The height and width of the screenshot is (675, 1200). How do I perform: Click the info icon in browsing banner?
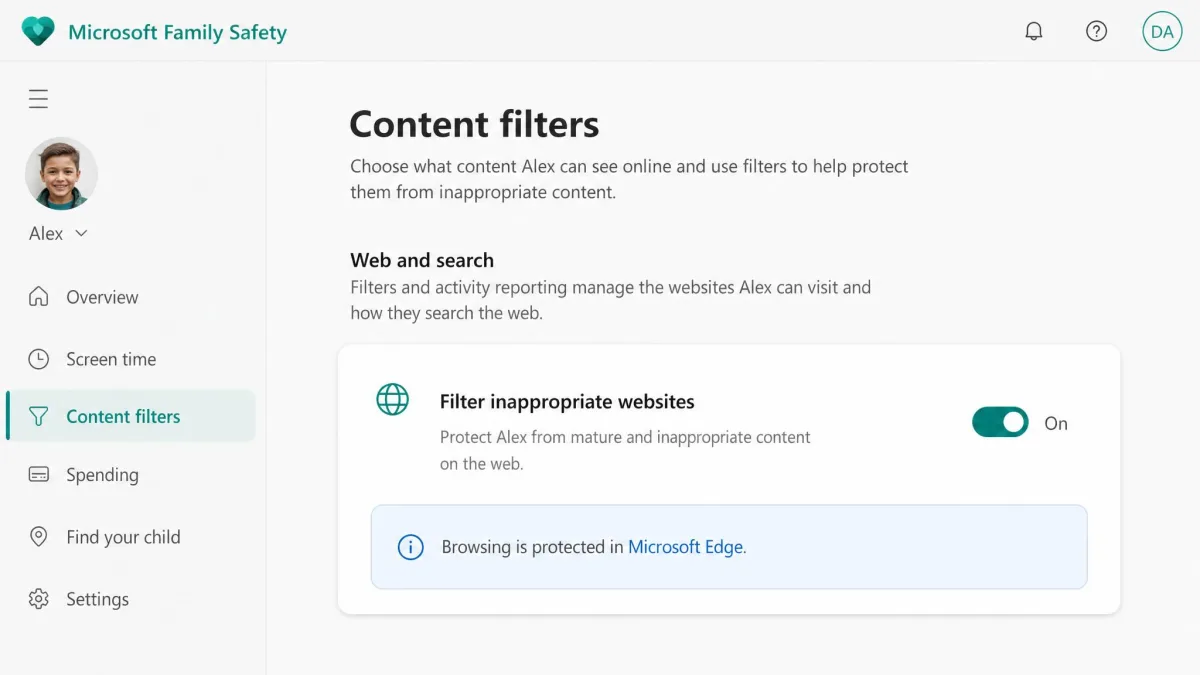[410, 547]
